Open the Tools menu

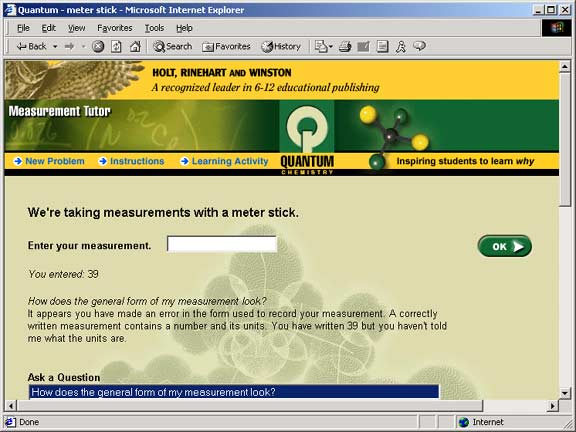[154, 28]
